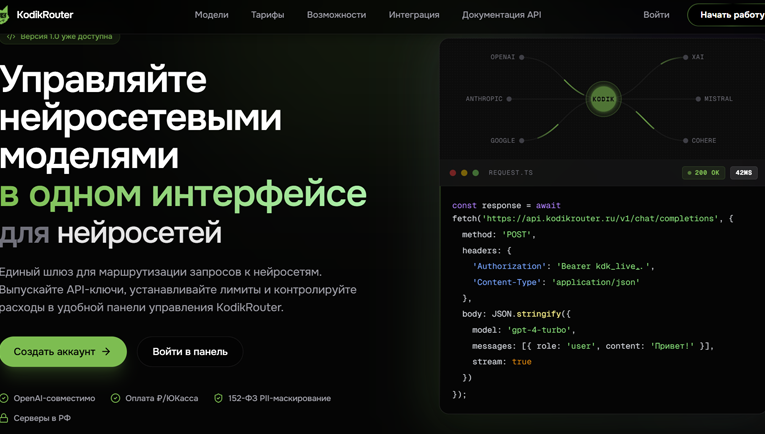Click the 200 OK status badge
The image size is (765, 434).
[703, 173]
